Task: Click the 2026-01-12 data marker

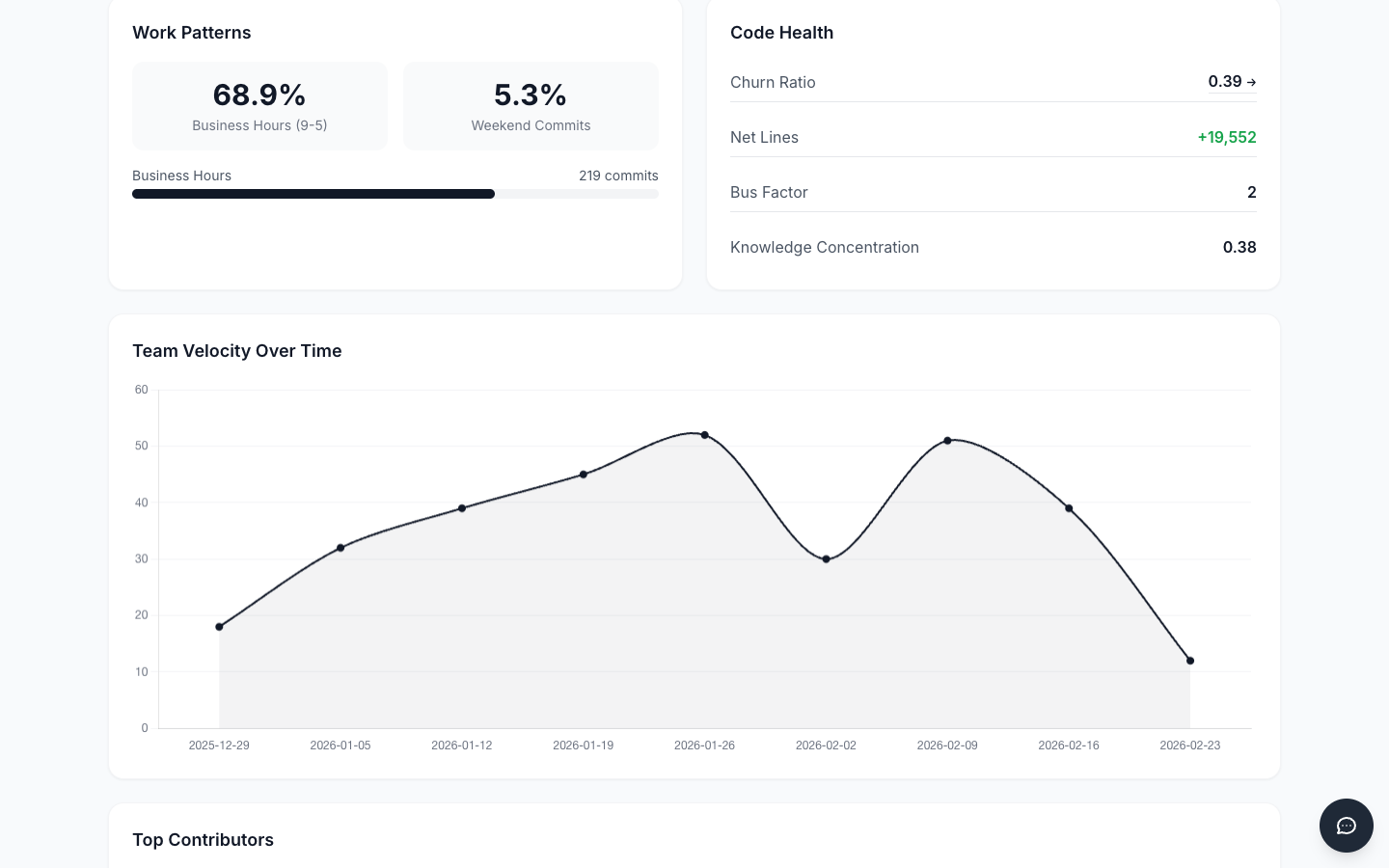Action: click(x=462, y=507)
